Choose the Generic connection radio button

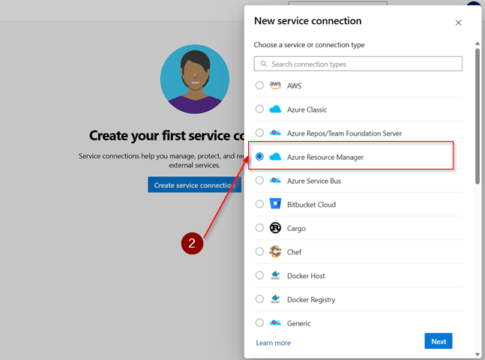coord(259,323)
